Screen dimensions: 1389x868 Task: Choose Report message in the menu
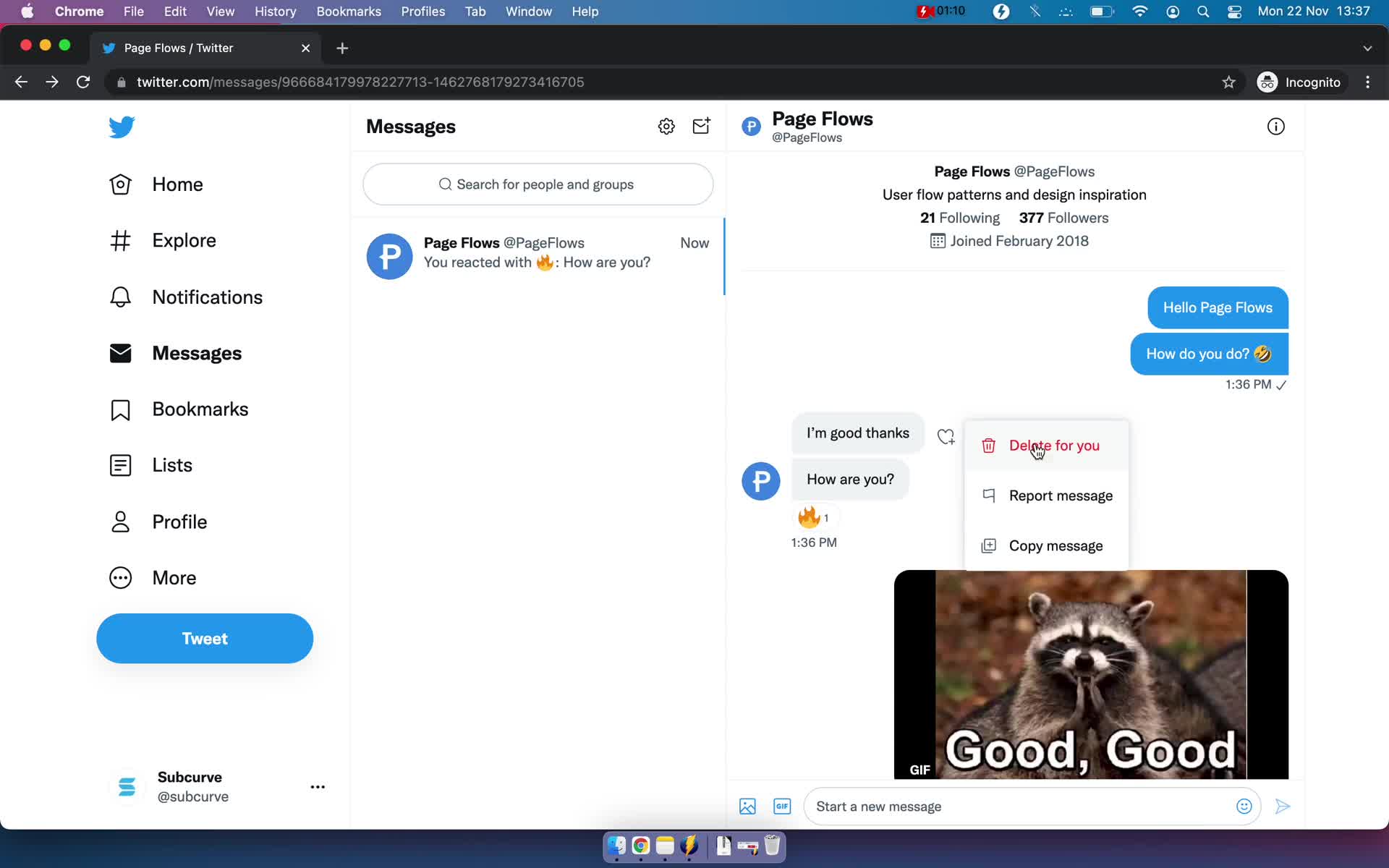pos(1046,495)
